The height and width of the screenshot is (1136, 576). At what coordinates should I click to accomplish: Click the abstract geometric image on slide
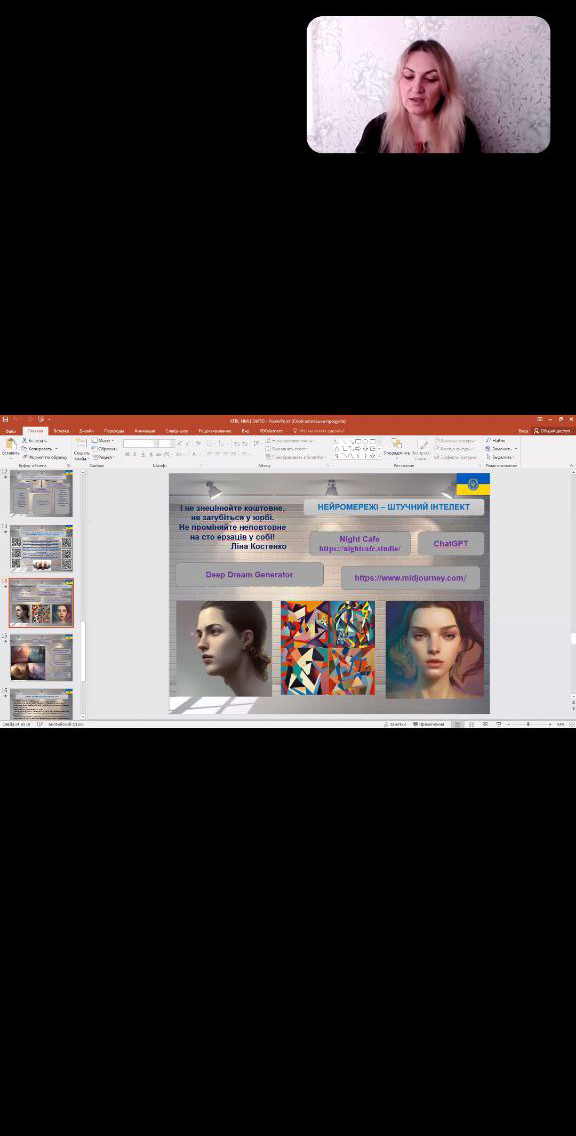(x=327, y=648)
